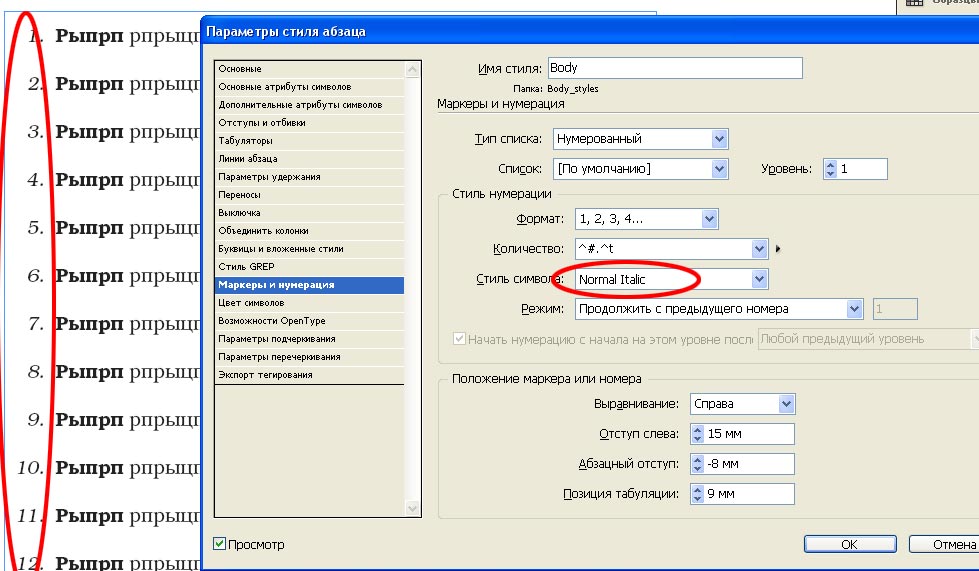This screenshot has width=979, height=571.
Task: Confirm the dialog with OK
Action: pyautogui.click(x=850, y=544)
